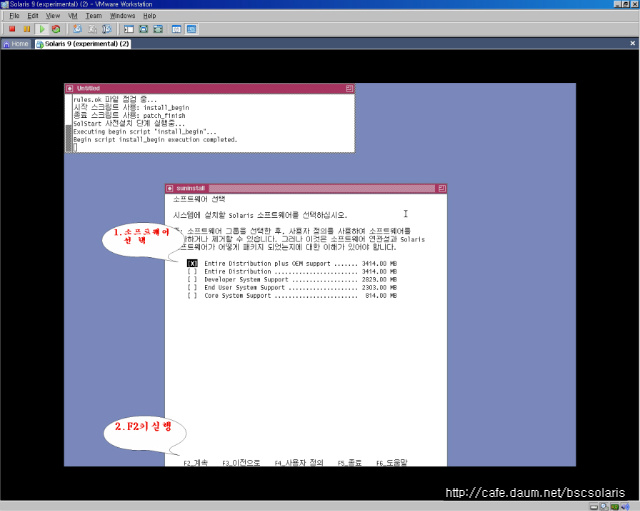Click the CD-ROM device status icon

click(x=604, y=507)
